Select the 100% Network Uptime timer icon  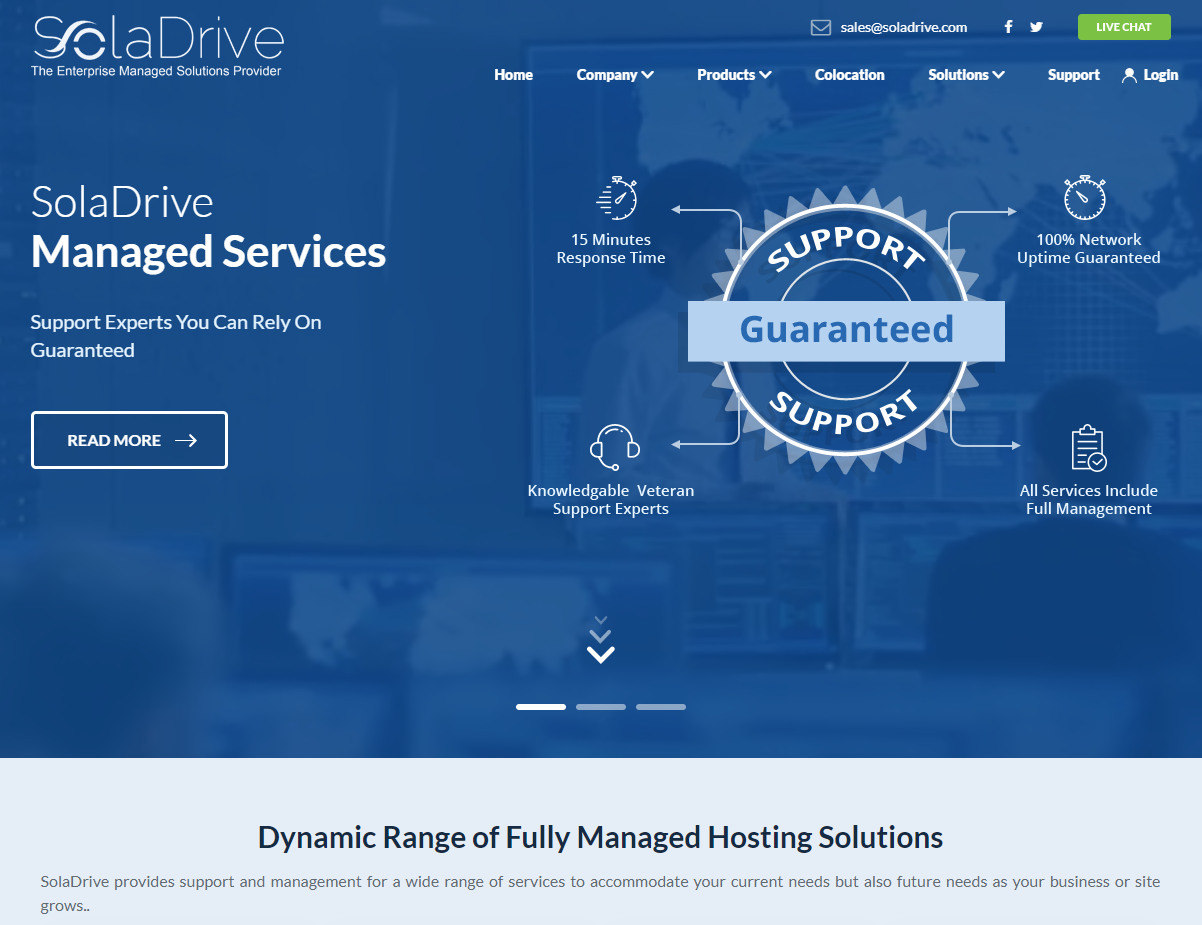click(1085, 198)
